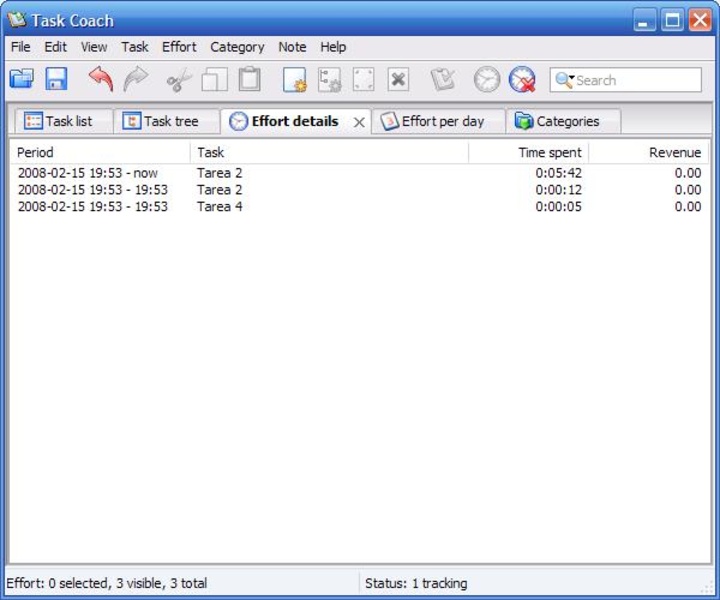
Task: Click the Cut scissors icon
Action: pos(179,80)
